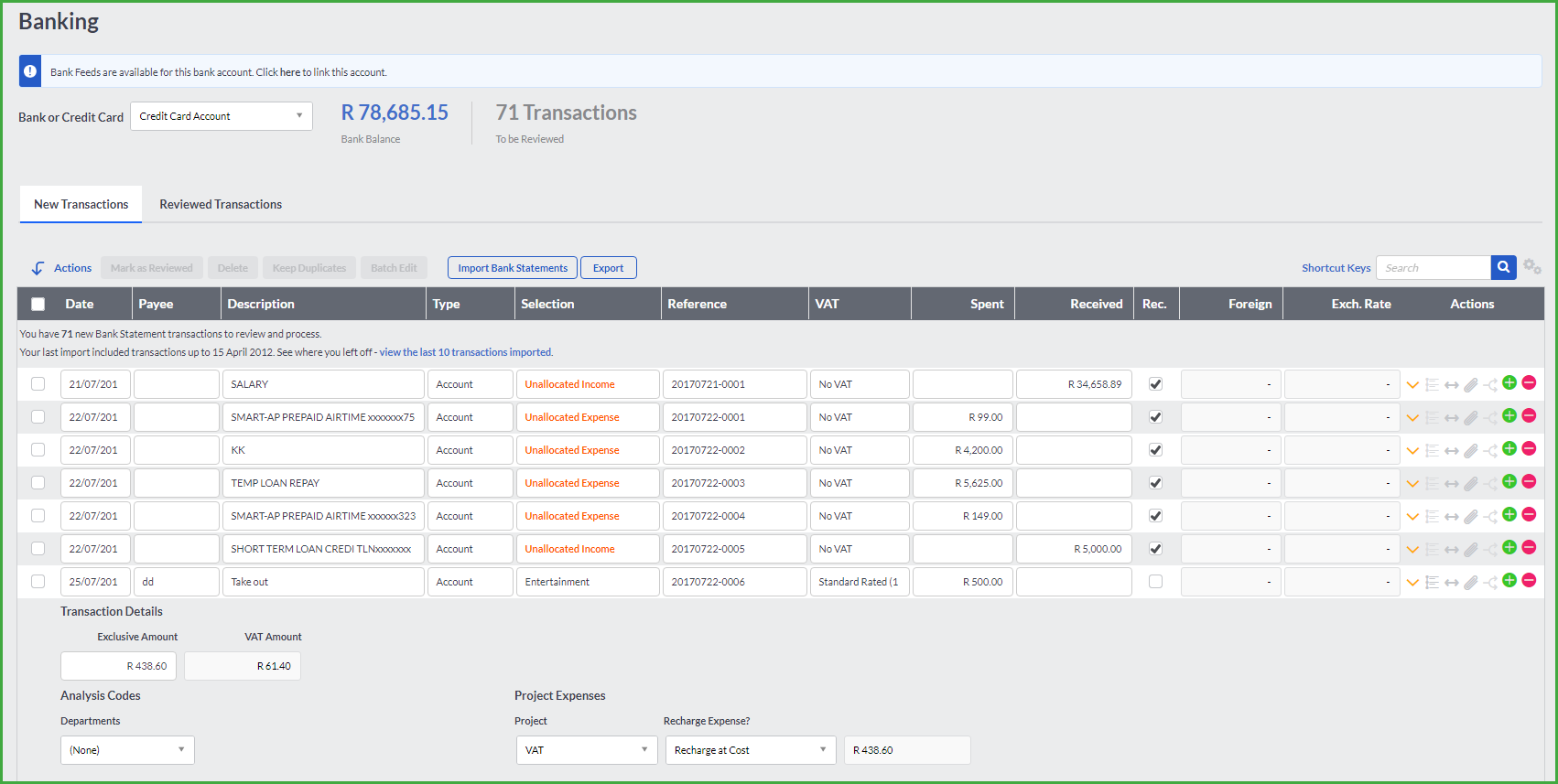Add a row after SALARY transaction

[1509, 383]
